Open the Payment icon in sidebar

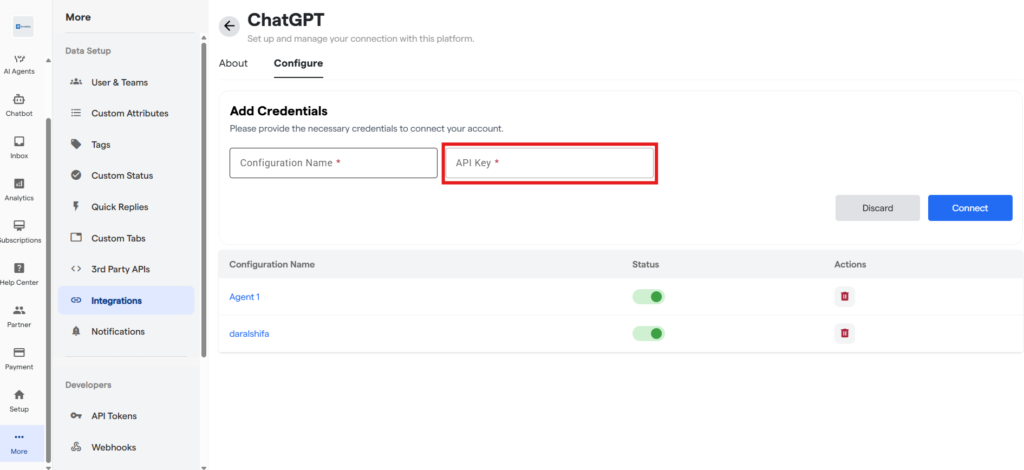point(19,352)
